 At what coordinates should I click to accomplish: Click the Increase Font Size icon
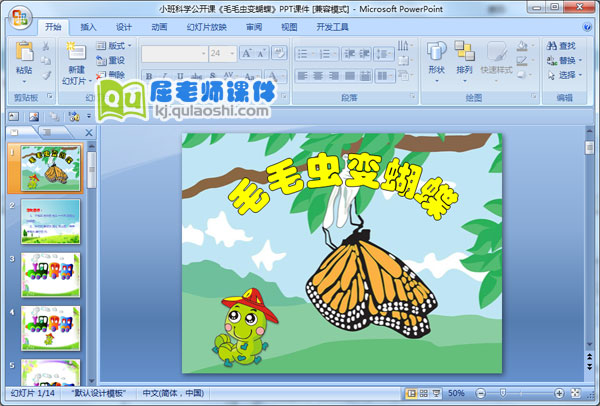246,53
